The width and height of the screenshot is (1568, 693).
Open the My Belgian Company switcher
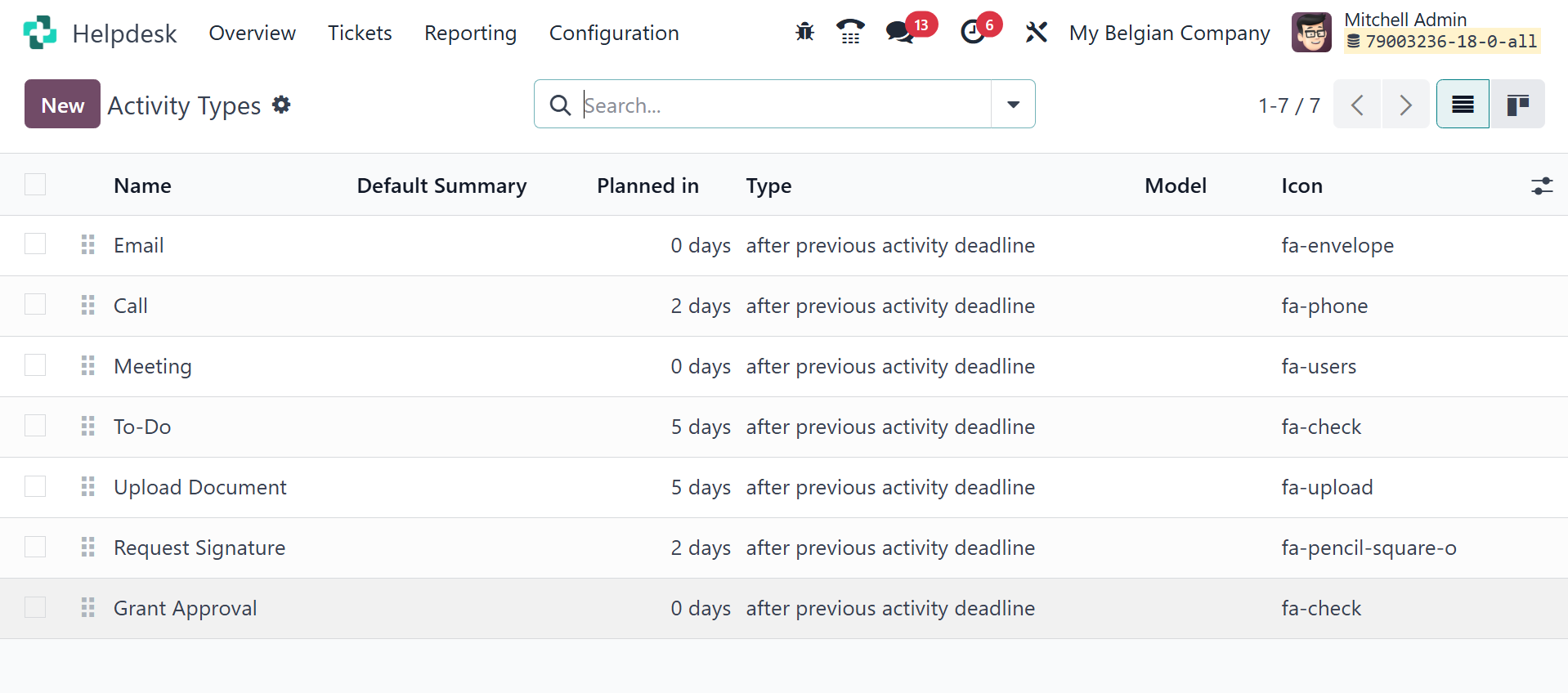point(1169,33)
